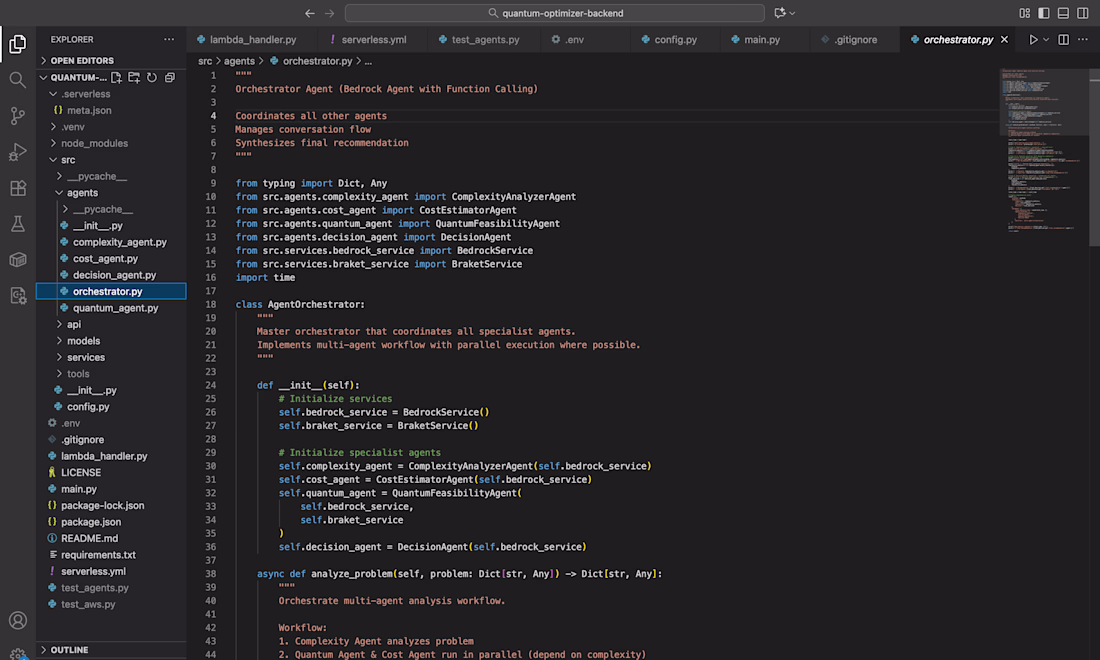The height and width of the screenshot is (660, 1100).
Task: Open complexity_agent.py in explorer
Action: [x=112, y=242]
